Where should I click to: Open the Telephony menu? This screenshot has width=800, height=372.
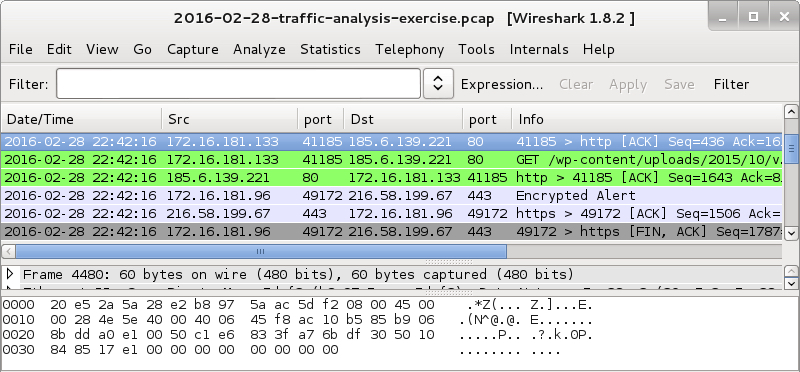[x=409, y=49]
